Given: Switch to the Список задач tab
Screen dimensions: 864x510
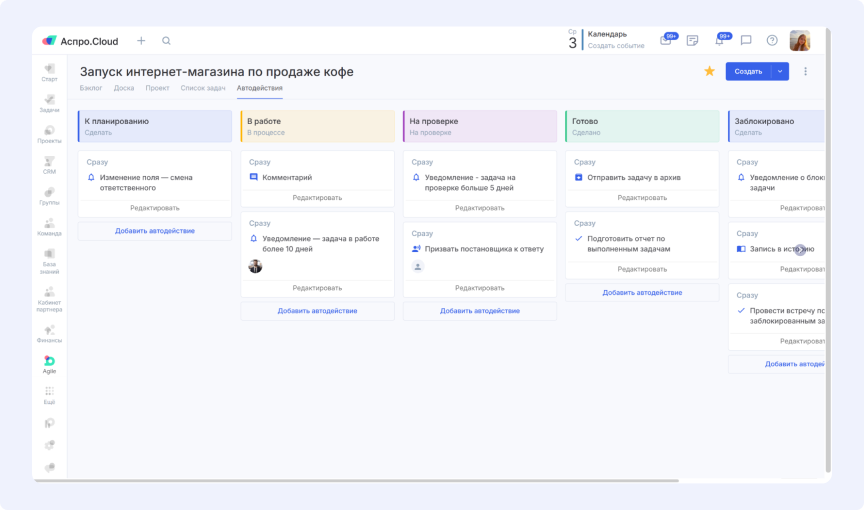Looking at the screenshot, I should tap(203, 88).
